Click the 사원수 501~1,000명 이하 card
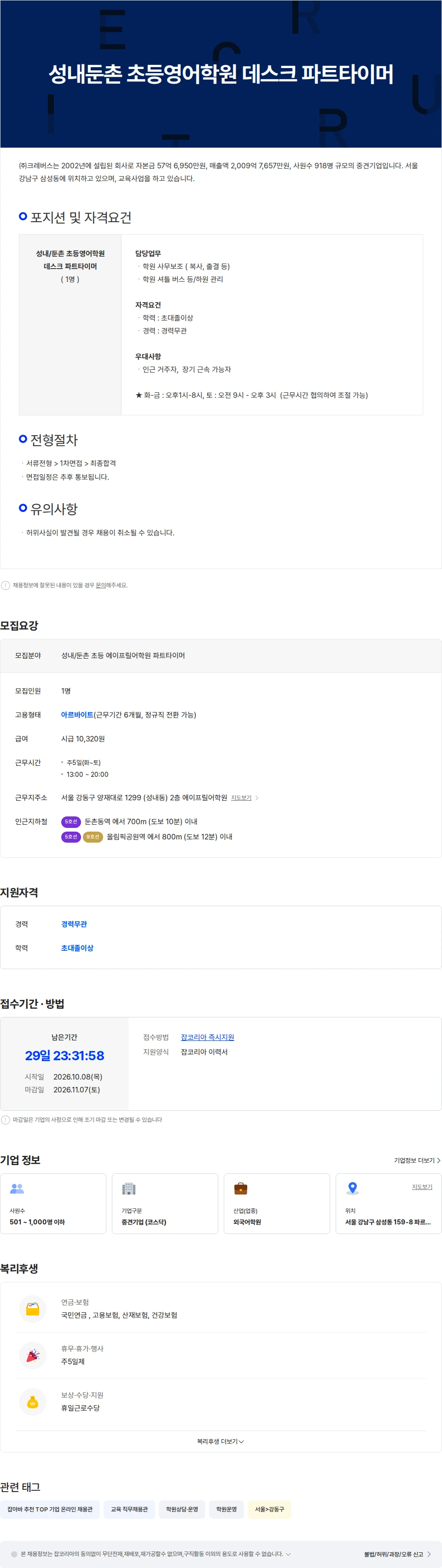This screenshot has width=442, height=1568. tap(53, 1203)
